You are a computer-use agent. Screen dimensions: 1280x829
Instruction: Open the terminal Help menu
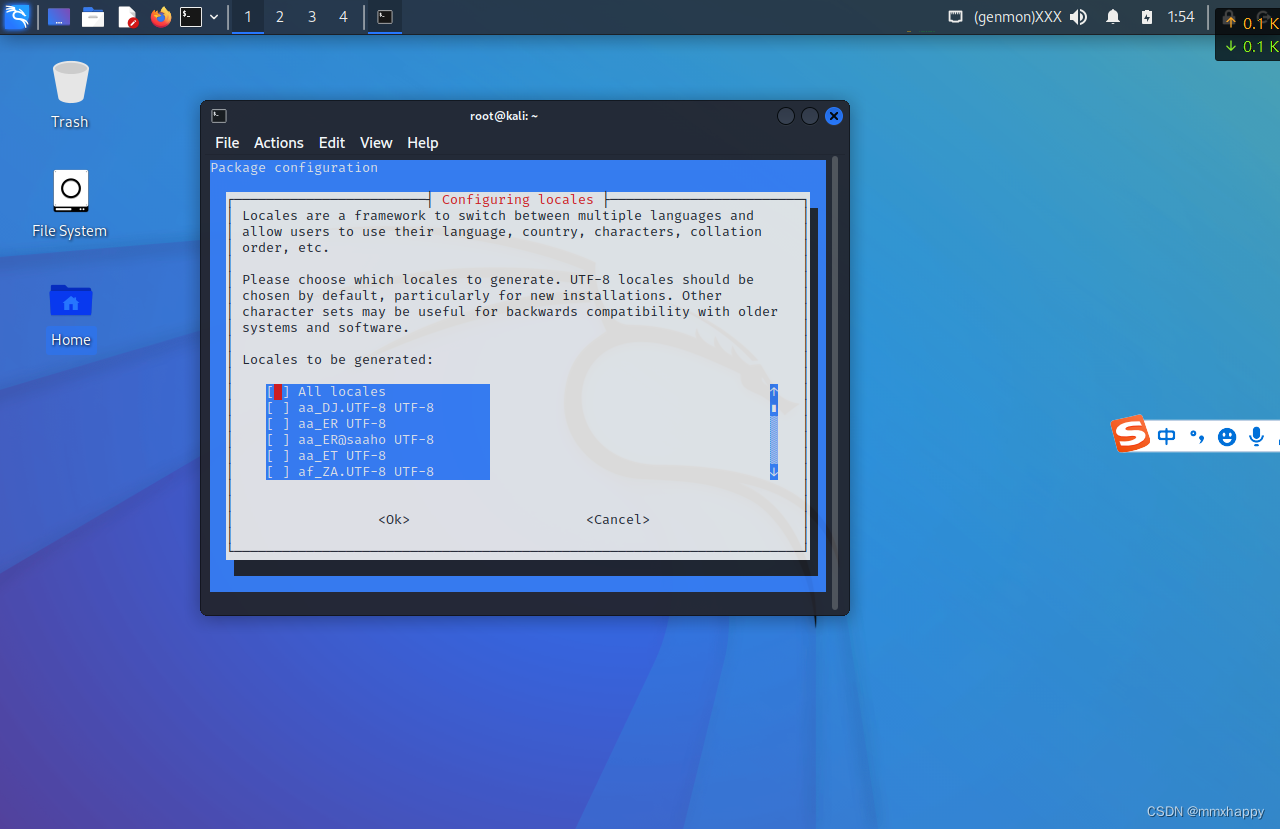coord(423,143)
